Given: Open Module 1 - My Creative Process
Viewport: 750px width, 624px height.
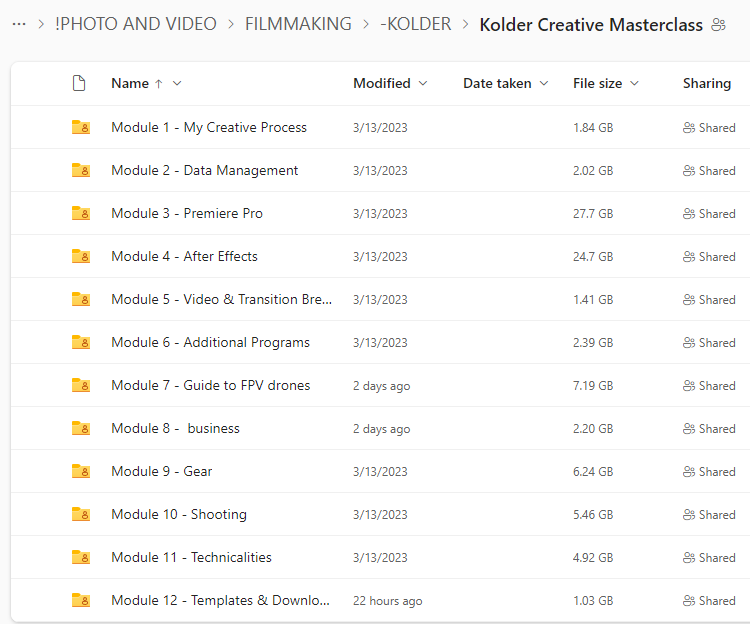Looking at the screenshot, I should (x=209, y=127).
